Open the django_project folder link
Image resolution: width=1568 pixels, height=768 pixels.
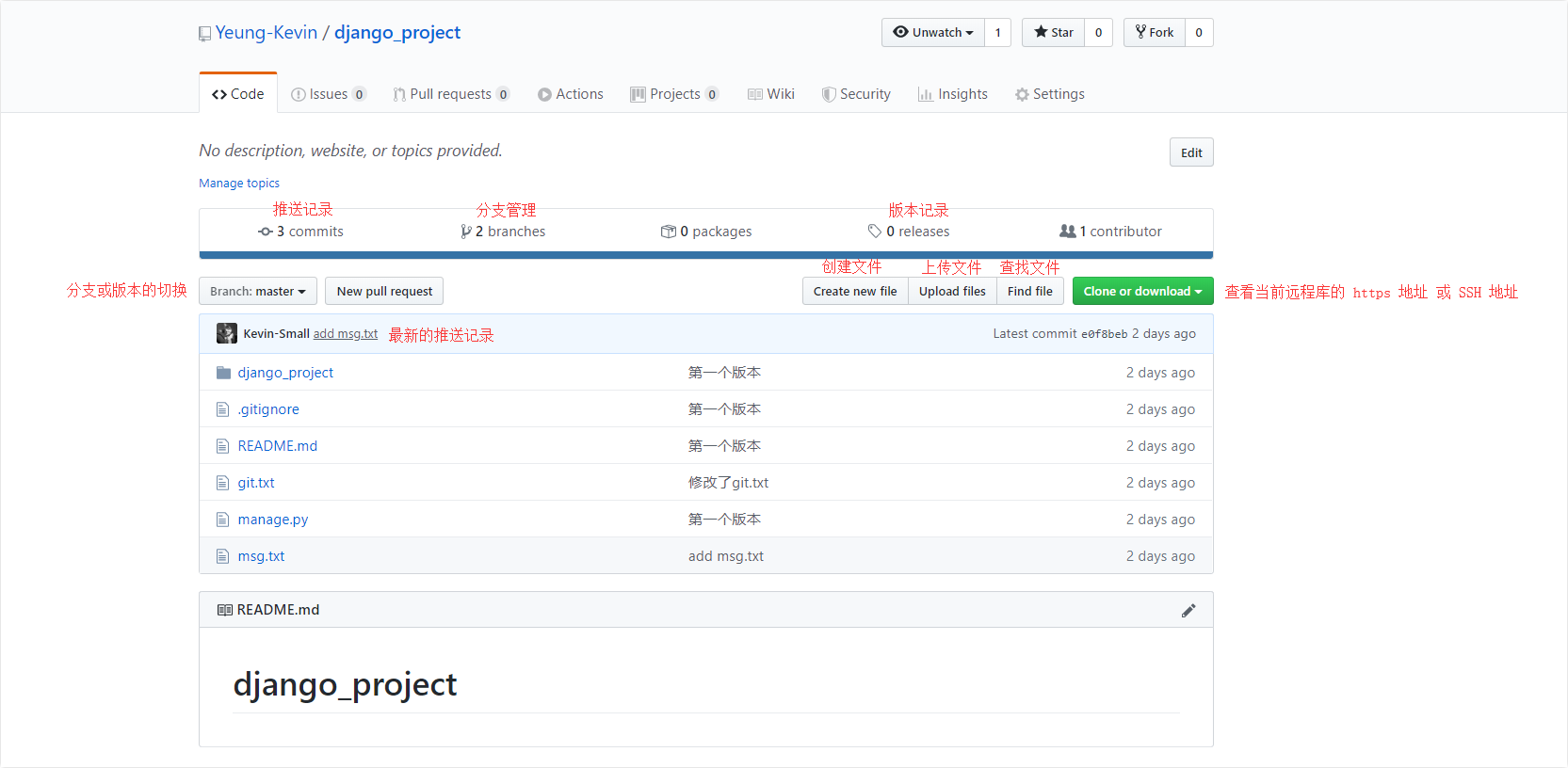(x=285, y=373)
